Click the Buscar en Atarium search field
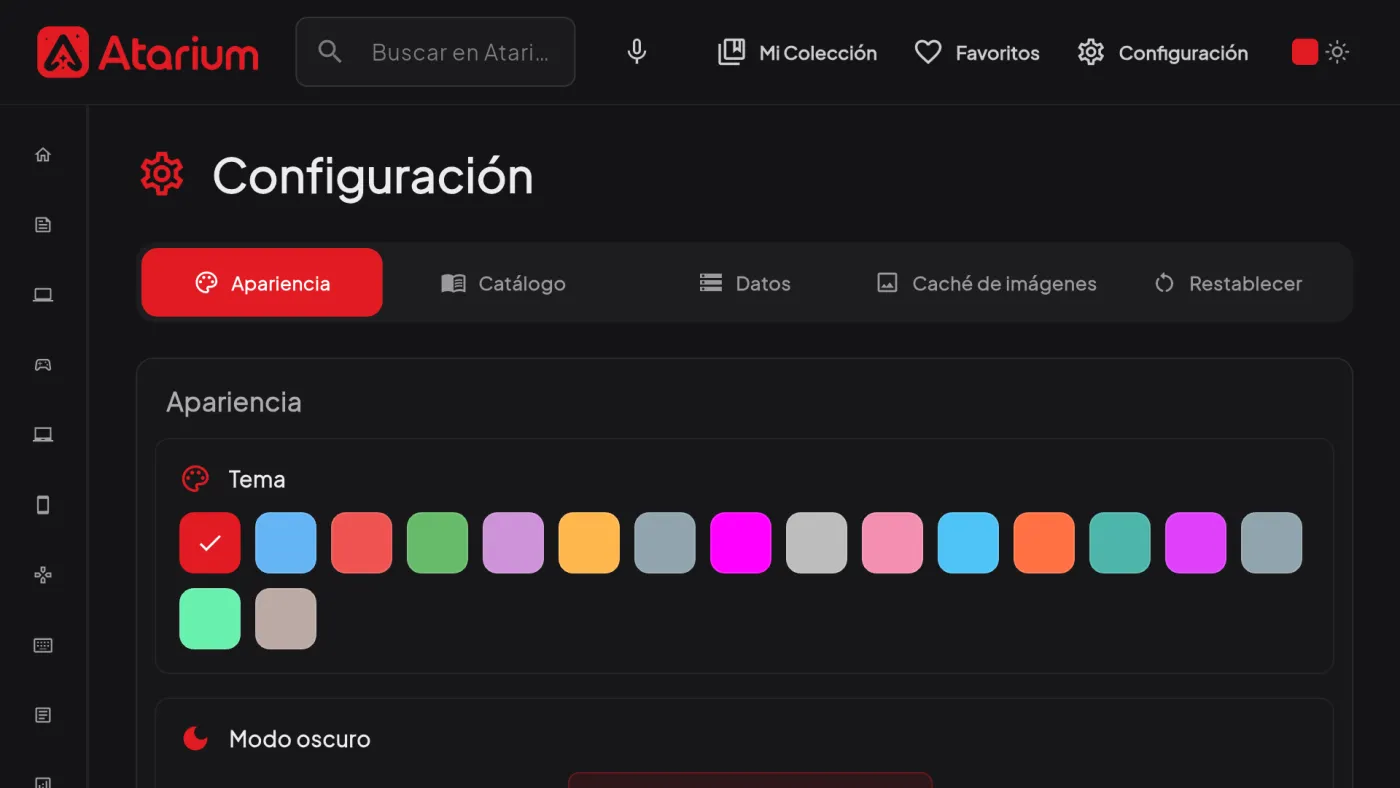Viewport: 1400px width, 788px height. [x=435, y=52]
